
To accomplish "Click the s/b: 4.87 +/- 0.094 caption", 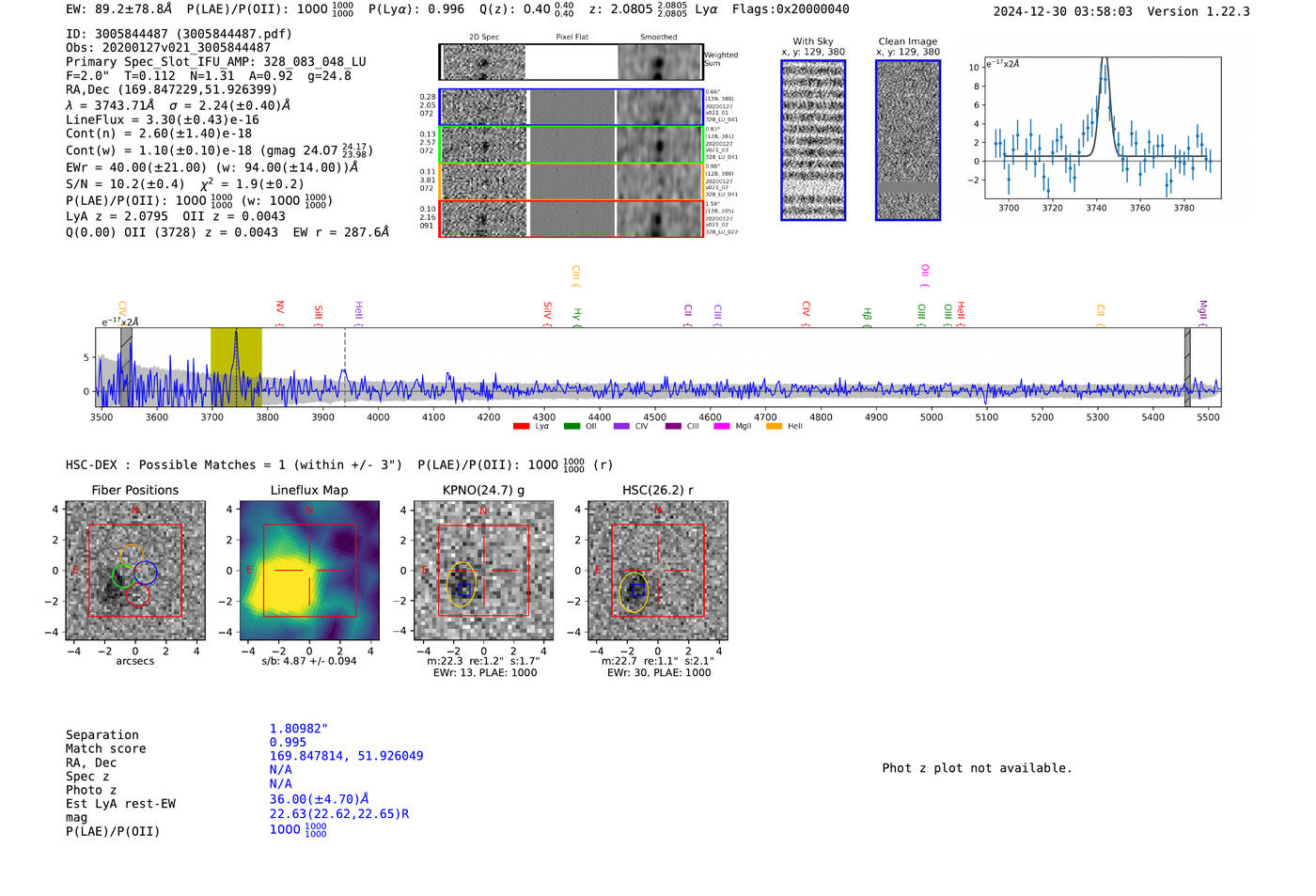I will click(309, 661).
